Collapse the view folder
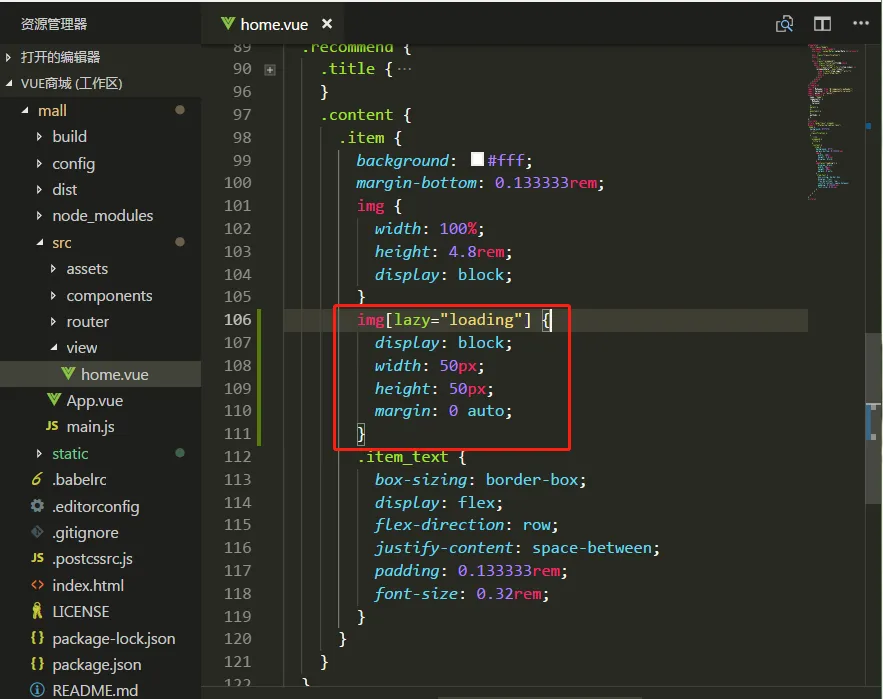The width and height of the screenshot is (883, 699). (x=54, y=348)
